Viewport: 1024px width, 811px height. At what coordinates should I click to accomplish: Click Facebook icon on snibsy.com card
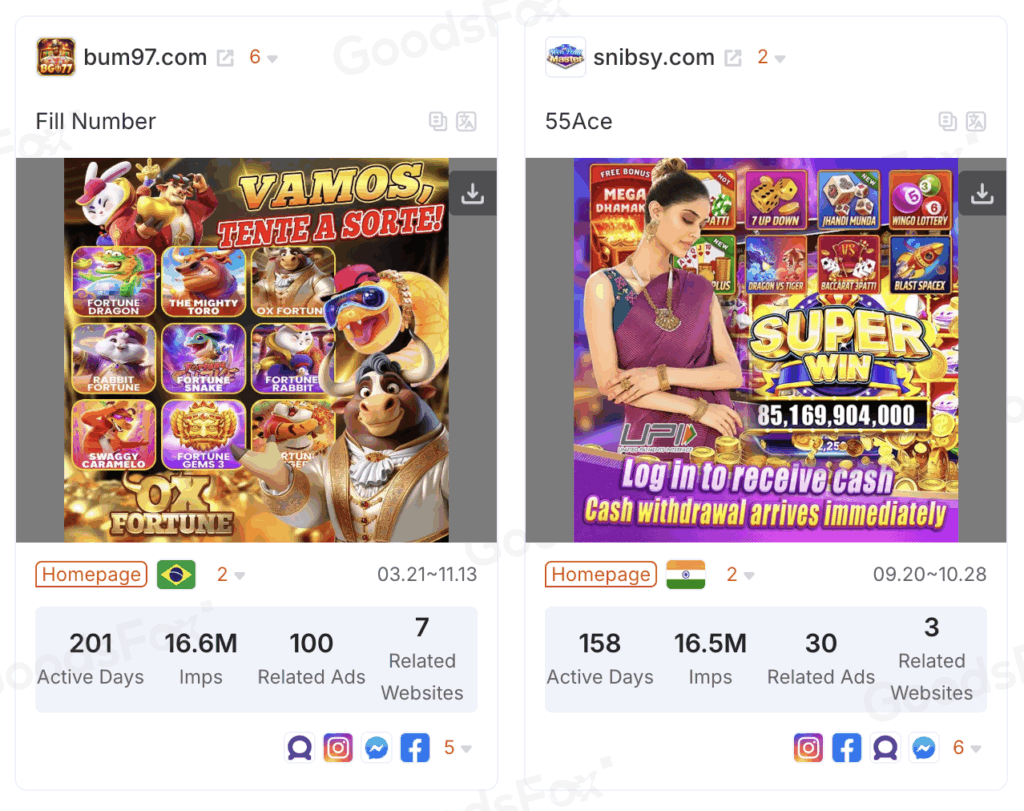(x=847, y=748)
